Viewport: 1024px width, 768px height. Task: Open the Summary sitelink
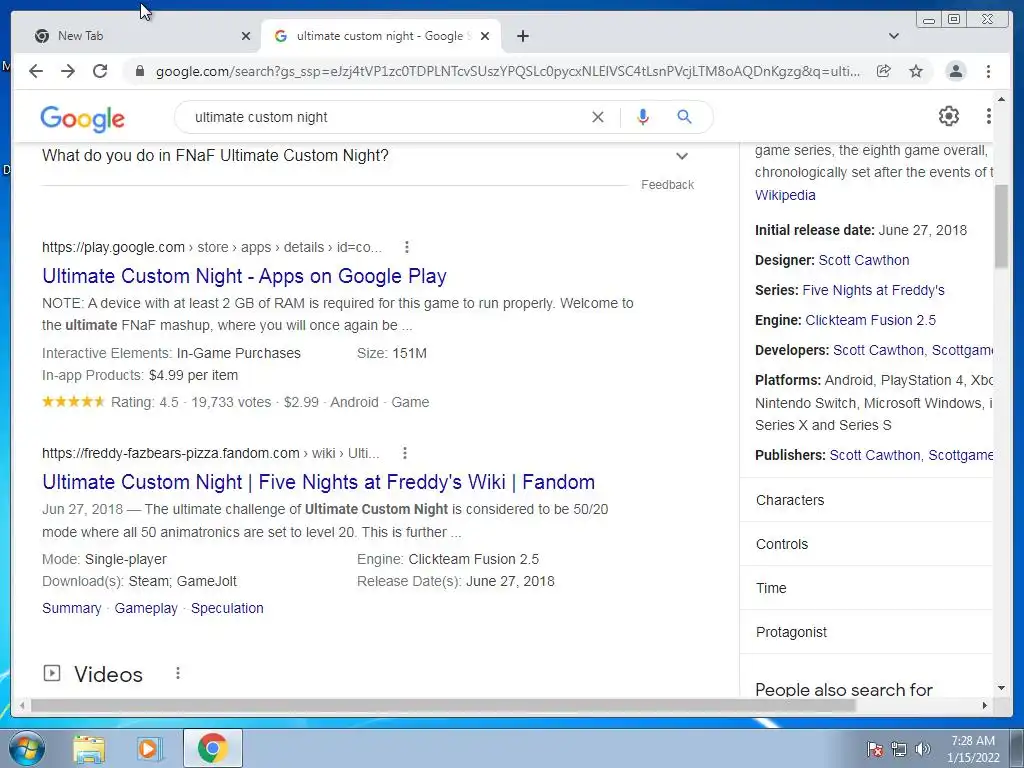pos(72,608)
